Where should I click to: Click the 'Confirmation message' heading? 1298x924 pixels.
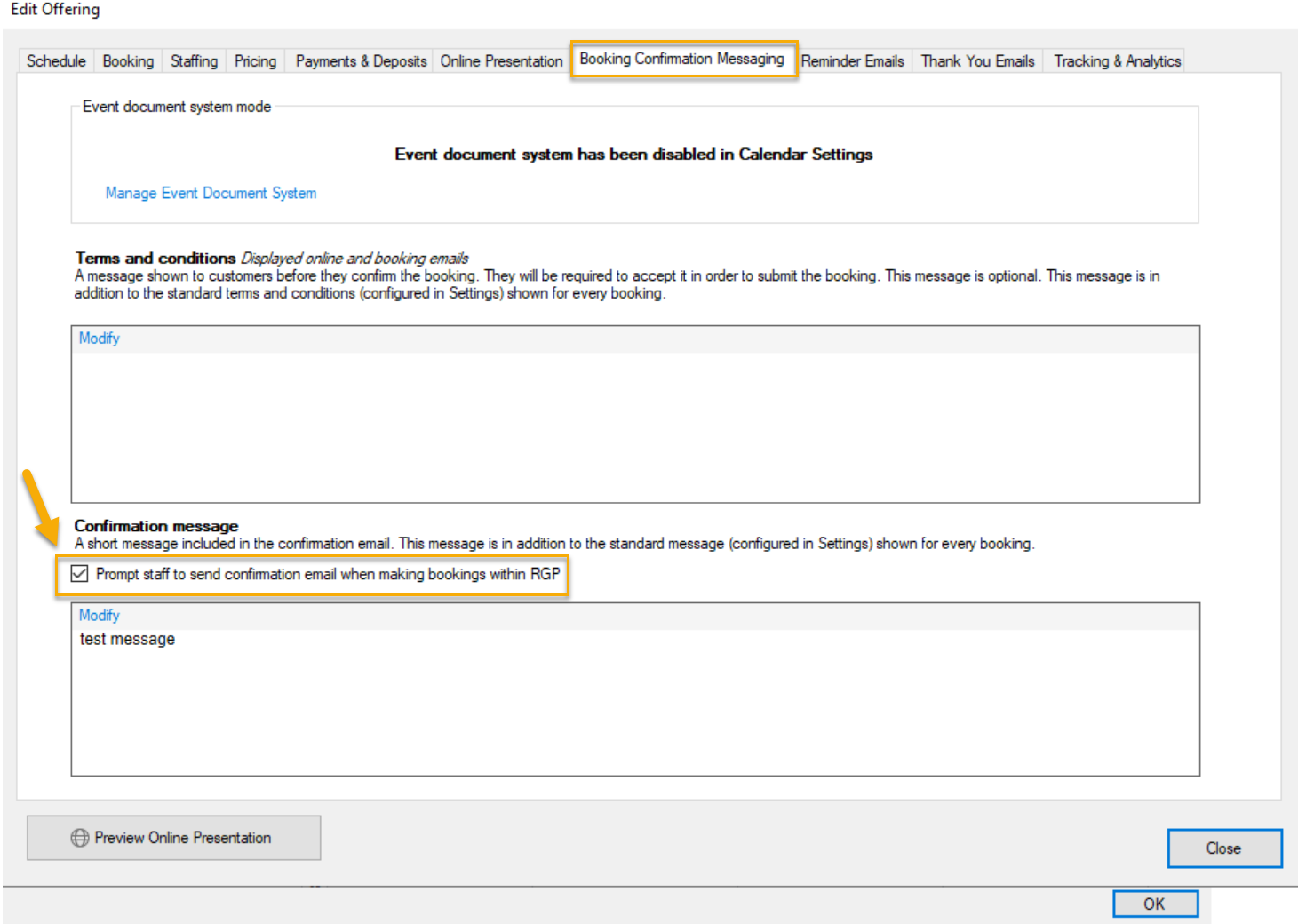point(156,526)
